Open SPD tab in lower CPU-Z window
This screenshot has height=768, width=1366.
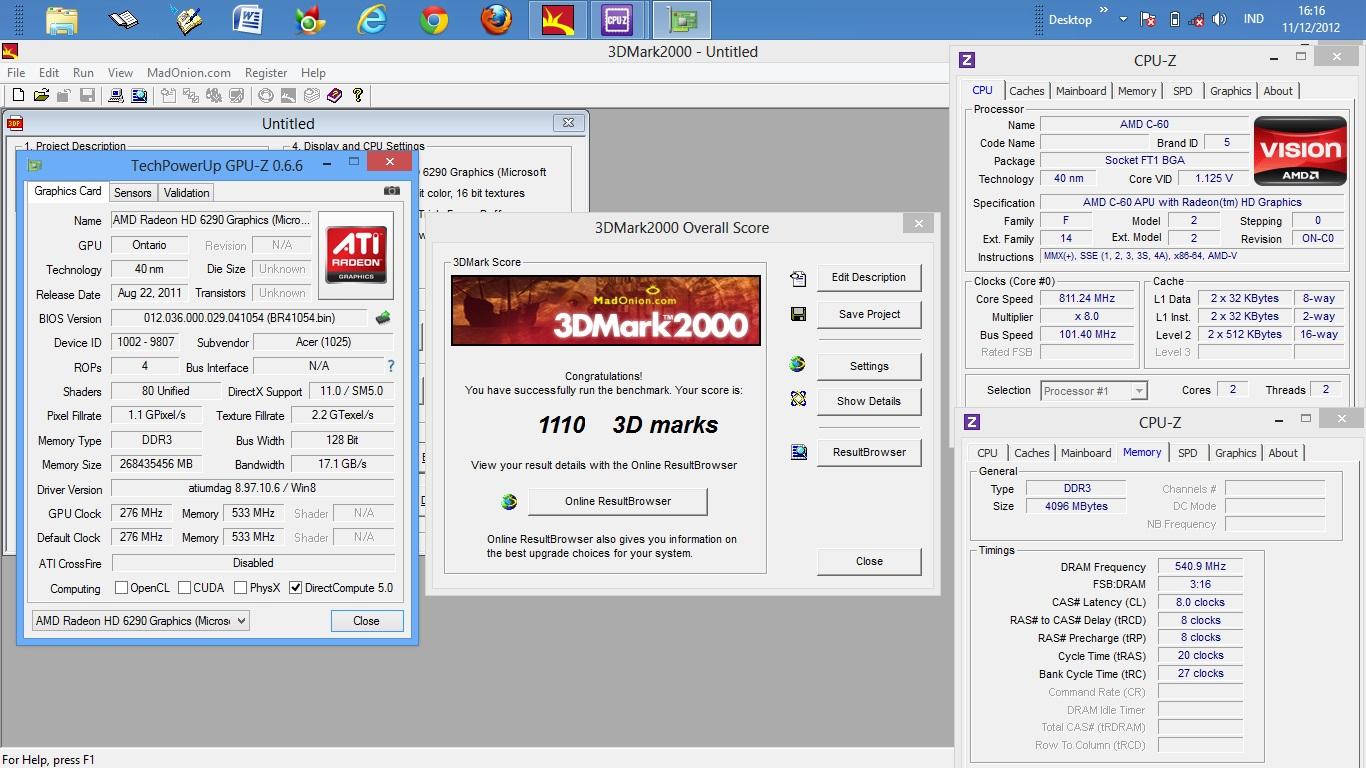point(1187,453)
